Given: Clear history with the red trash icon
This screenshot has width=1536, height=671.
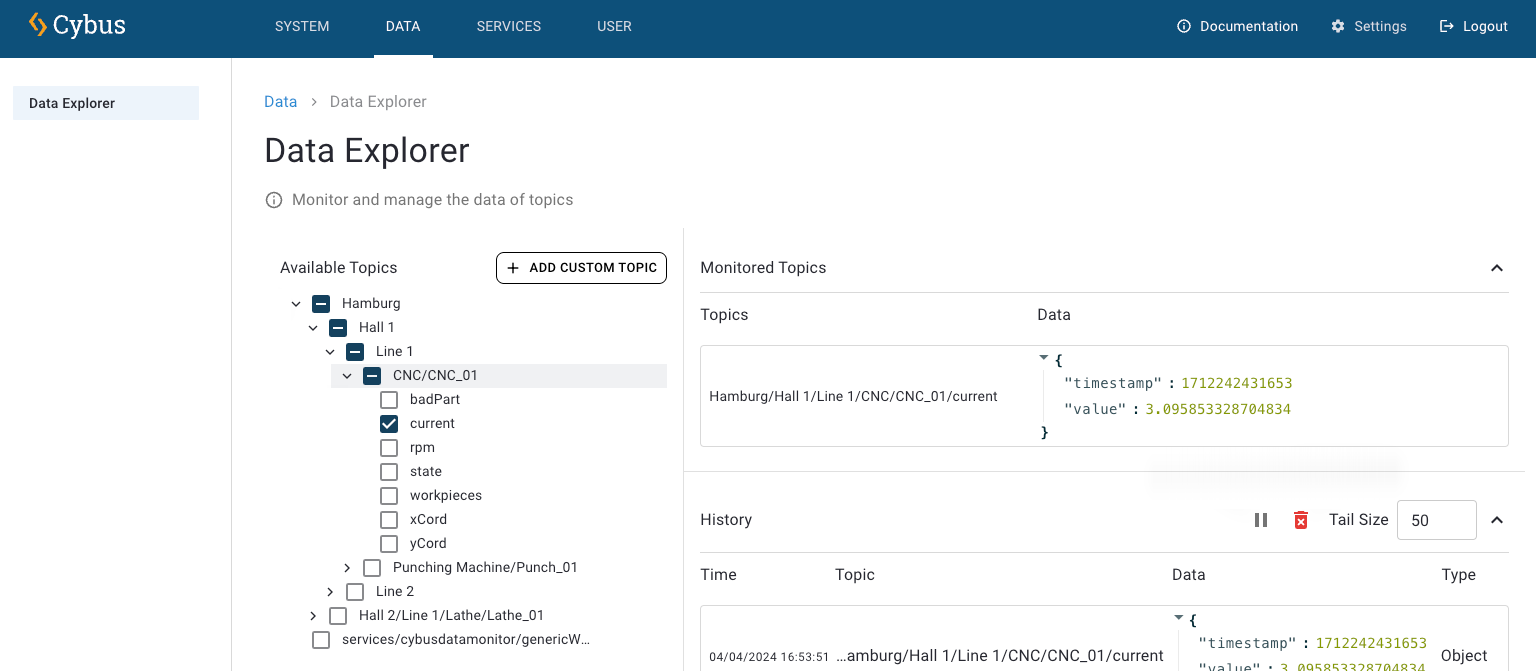Looking at the screenshot, I should click(x=1300, y=520).
